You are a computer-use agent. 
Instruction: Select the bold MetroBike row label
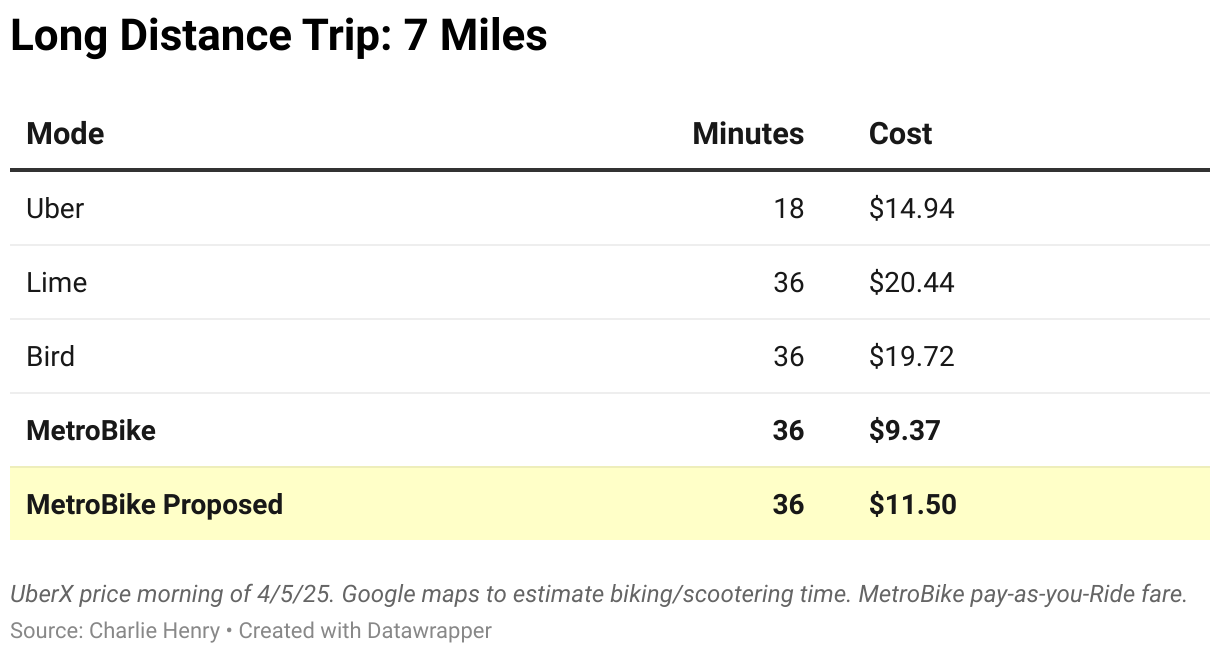click(91, 430)
